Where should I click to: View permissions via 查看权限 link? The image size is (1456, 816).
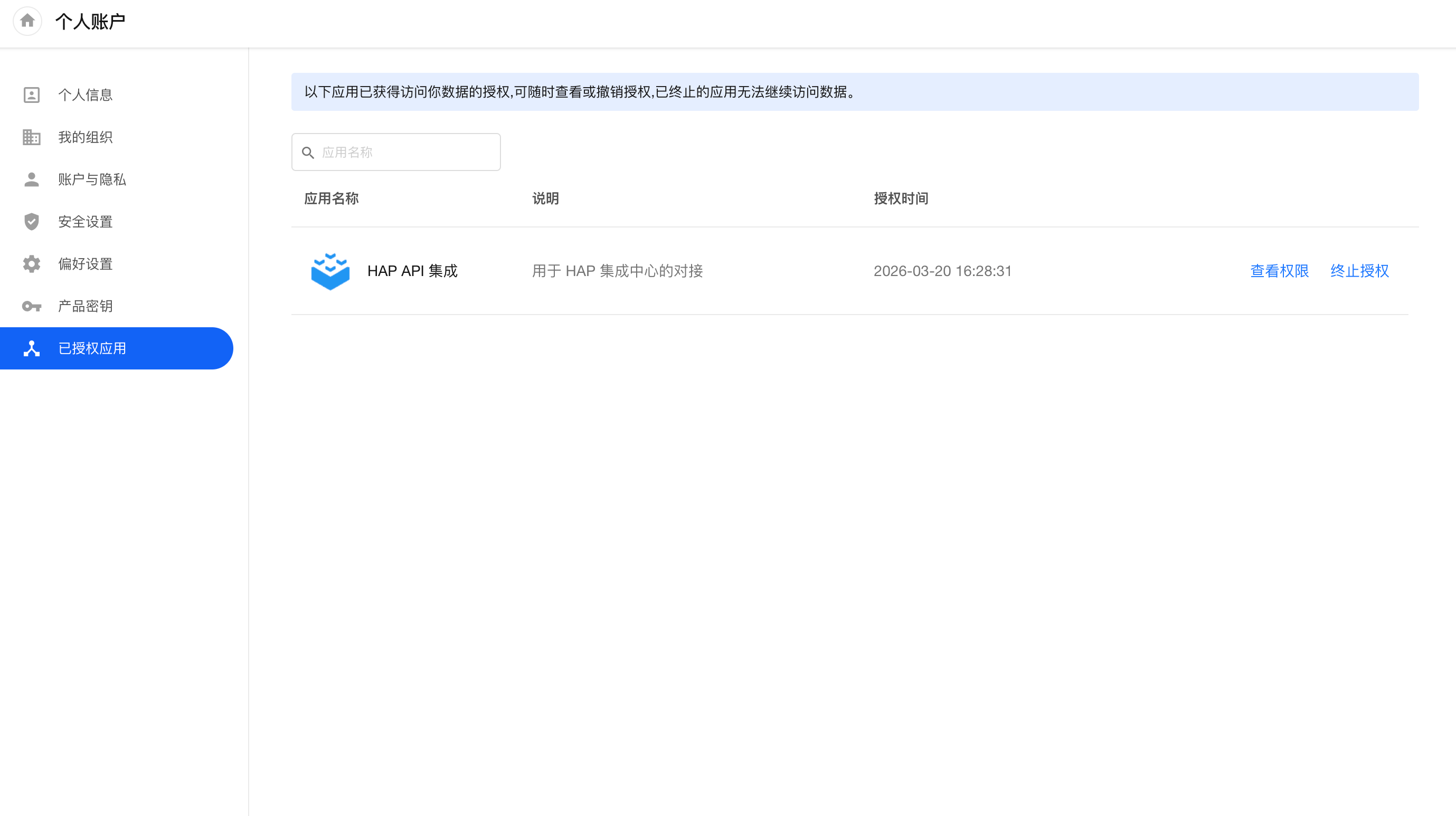click(x=1279, y=271)
